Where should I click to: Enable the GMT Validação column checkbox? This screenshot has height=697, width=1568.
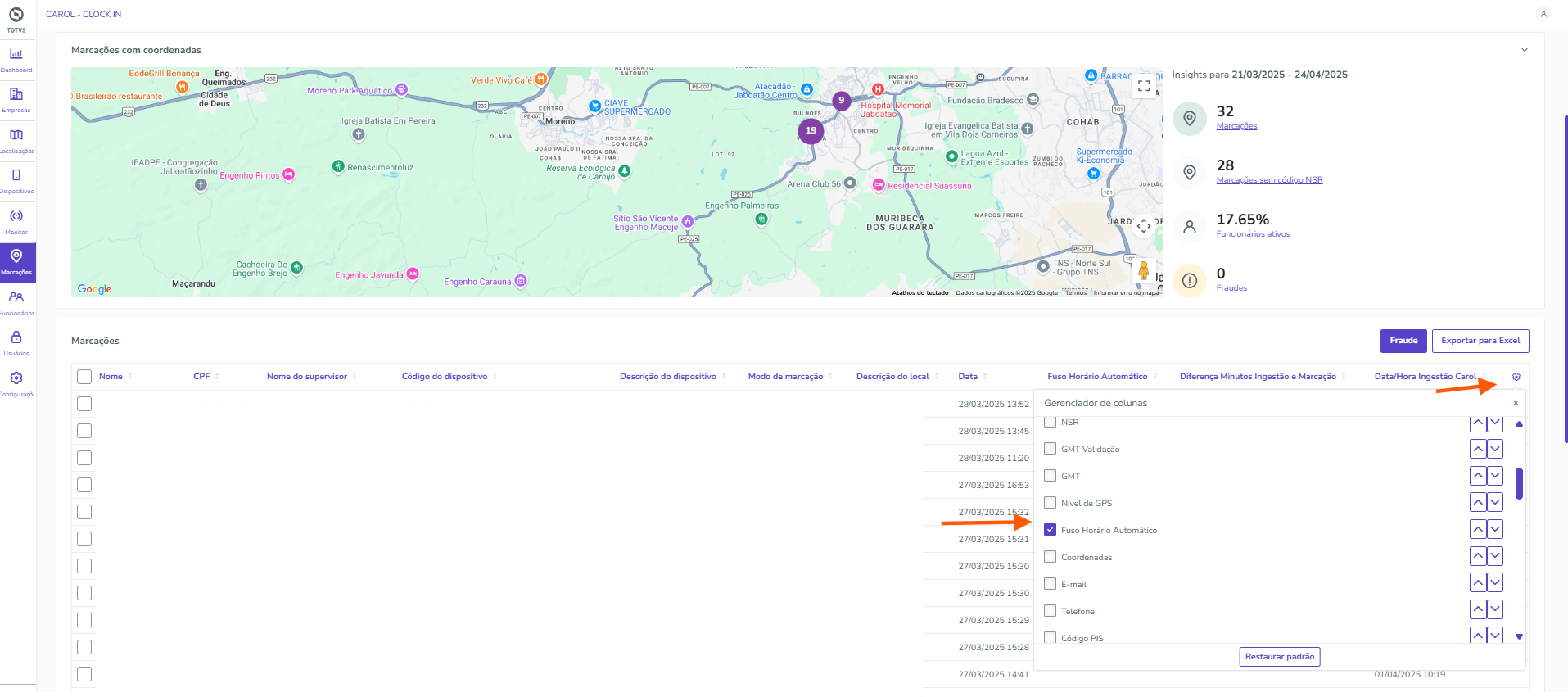coord(1051,449)
